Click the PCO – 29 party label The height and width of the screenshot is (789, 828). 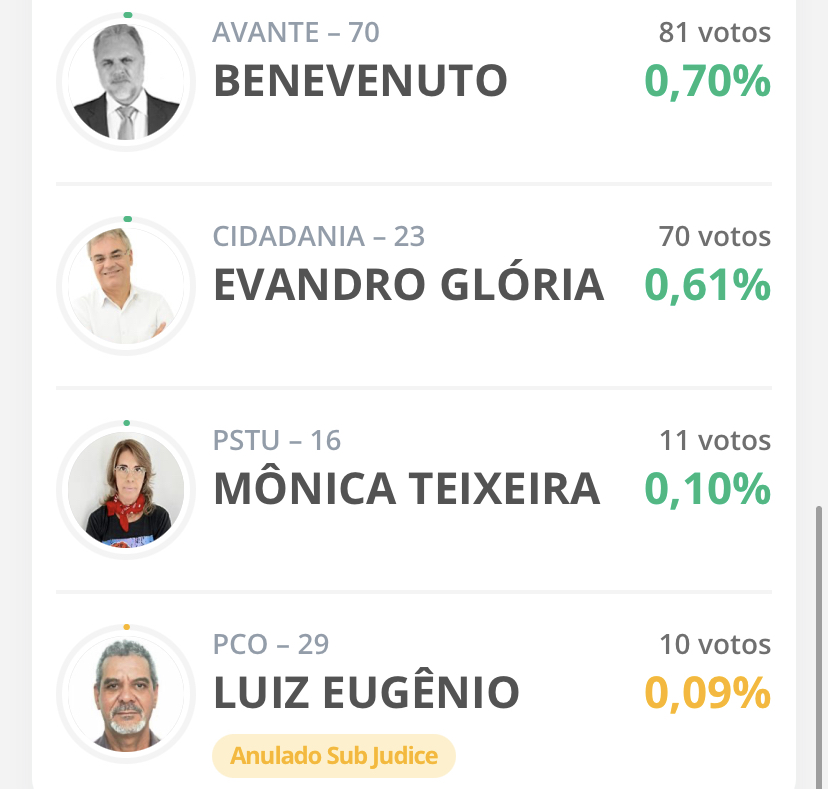click(x=271, y=644)
